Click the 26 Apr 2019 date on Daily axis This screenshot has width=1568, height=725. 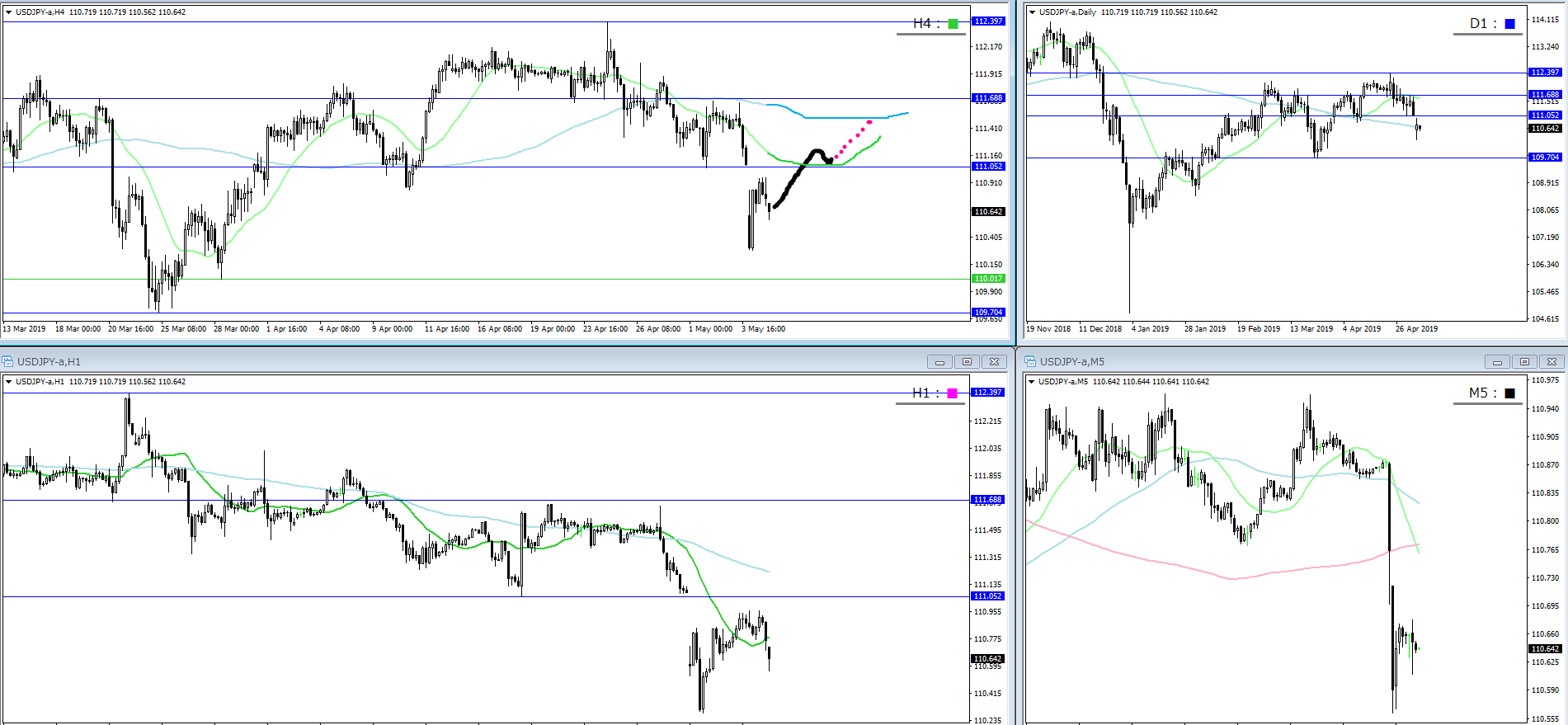1416,329
